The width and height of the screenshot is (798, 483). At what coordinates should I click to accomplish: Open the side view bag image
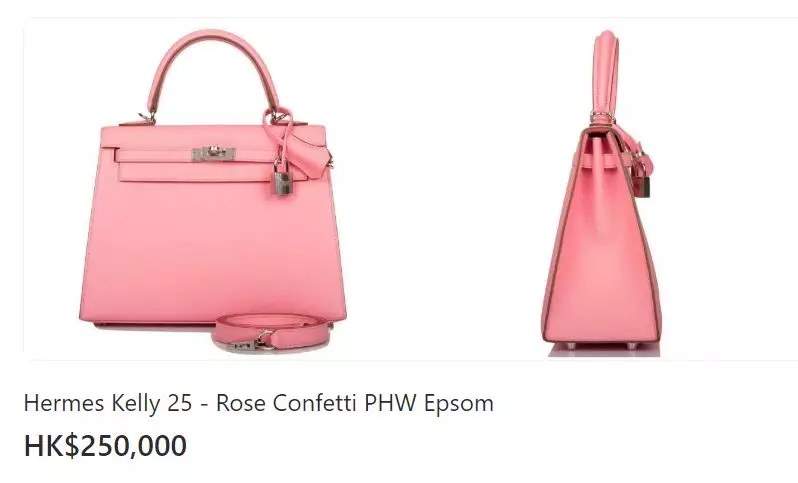pos(602,193)
